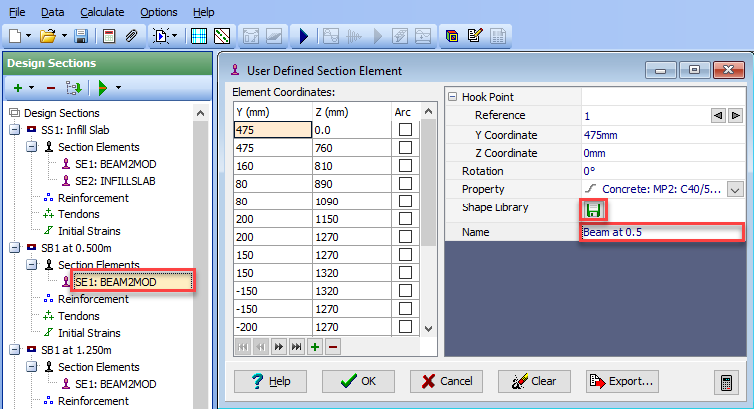Screen dimensions: 754x409
Task: Tick Arc checkbox for row Y 475, Z 0.0
Action: click(405, 130)
